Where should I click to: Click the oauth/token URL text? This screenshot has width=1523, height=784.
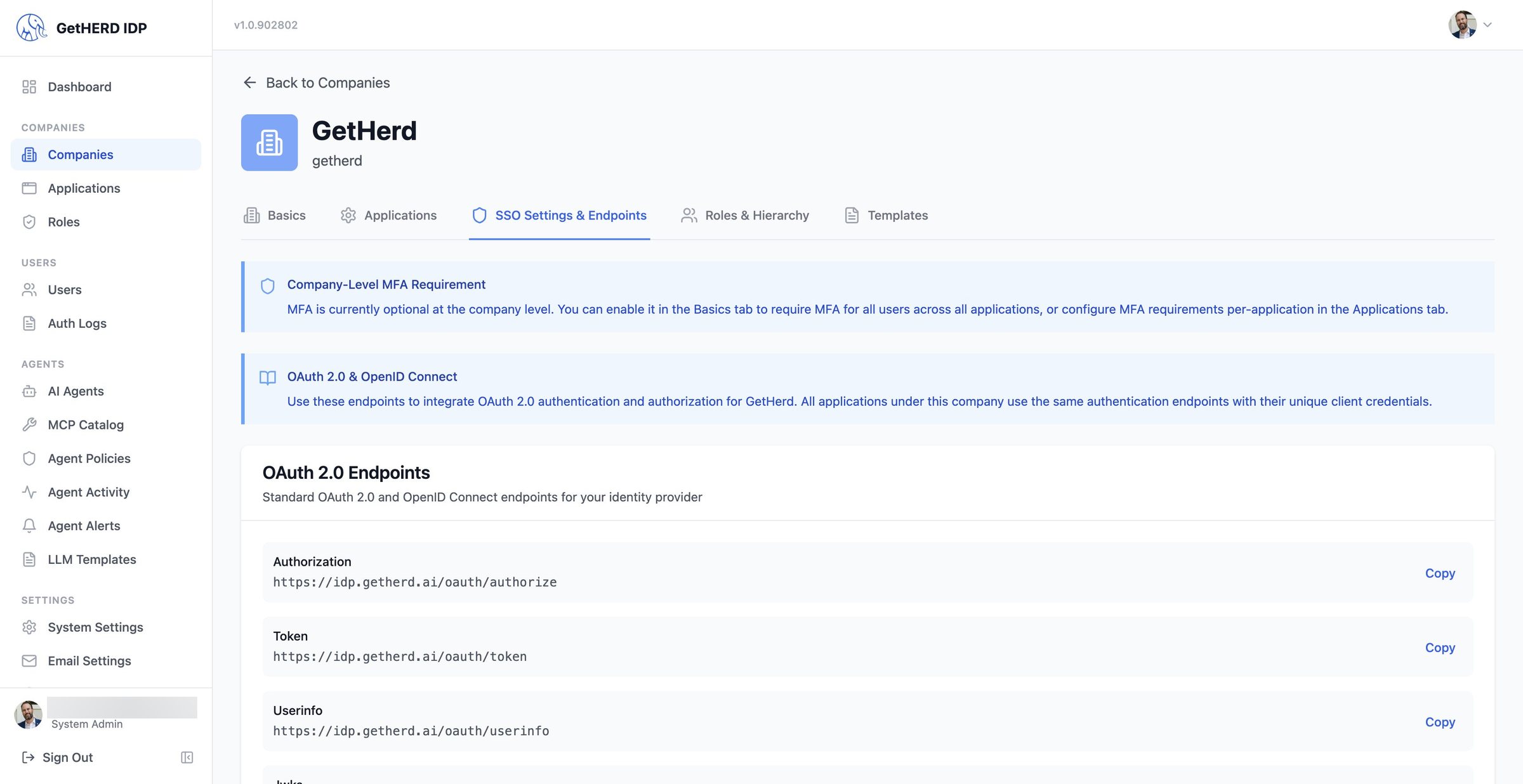[x=400, y=657]
